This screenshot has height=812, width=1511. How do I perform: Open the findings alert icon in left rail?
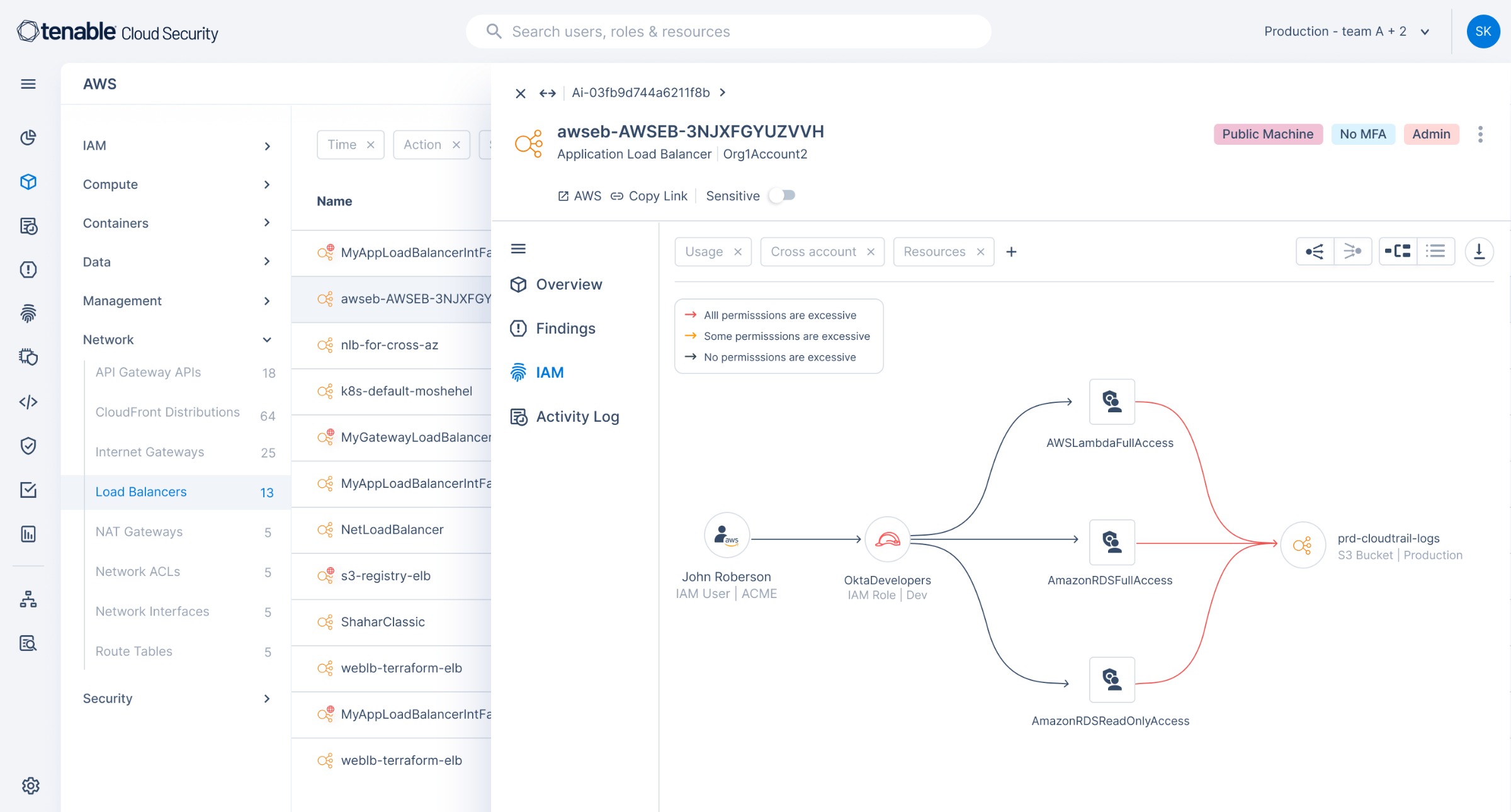28,269
